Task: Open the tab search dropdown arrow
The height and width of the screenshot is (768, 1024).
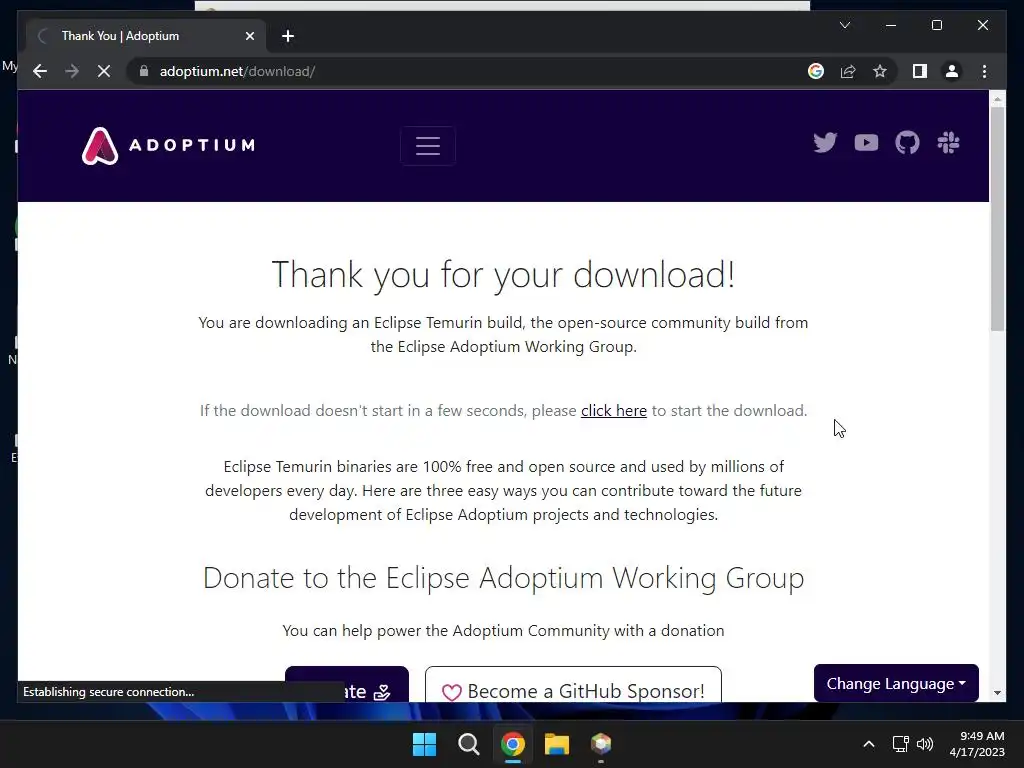Action: (844, 25)
